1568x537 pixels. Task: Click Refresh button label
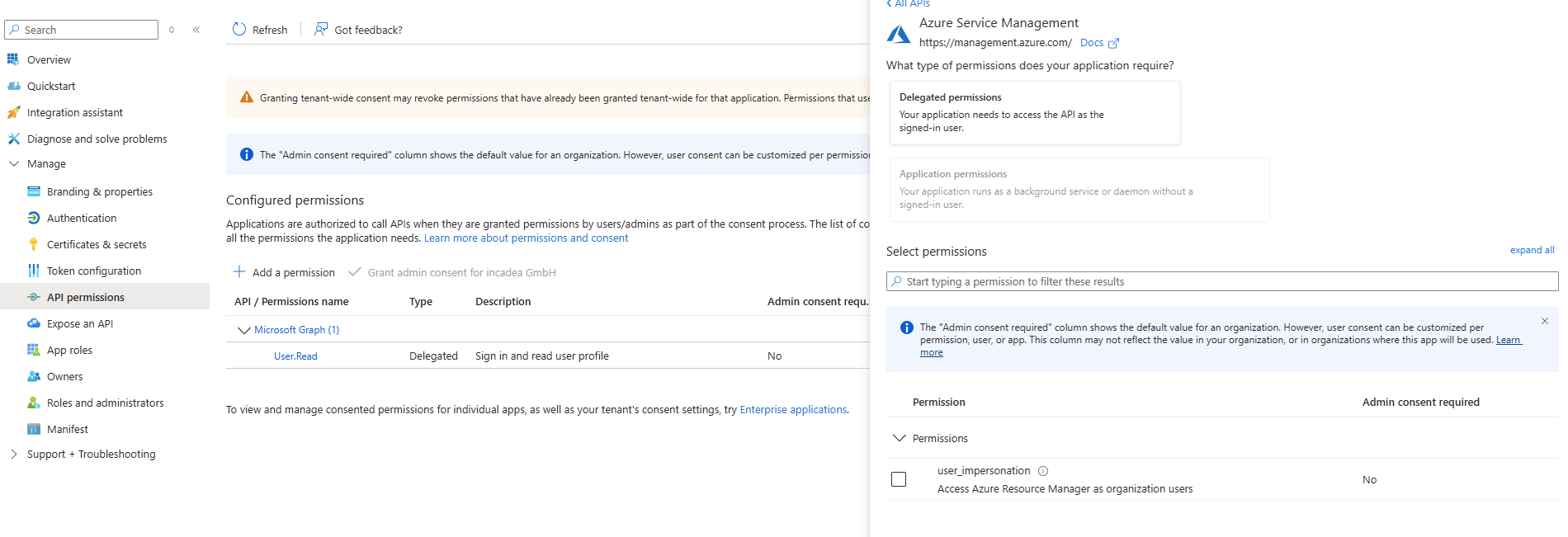270,30
